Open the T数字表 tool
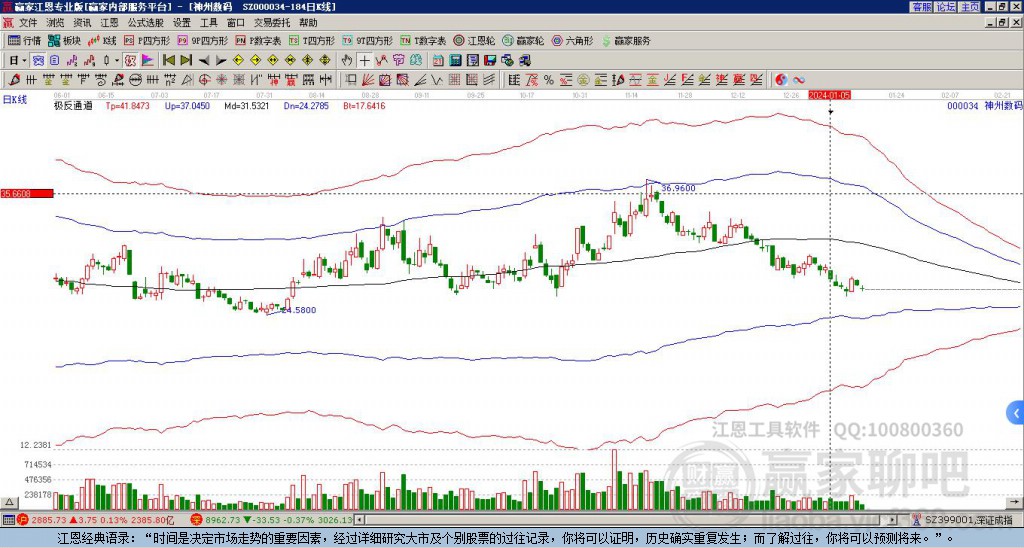Image resolution: width=1024 pixels, height=548 pixels. (423, 40)
